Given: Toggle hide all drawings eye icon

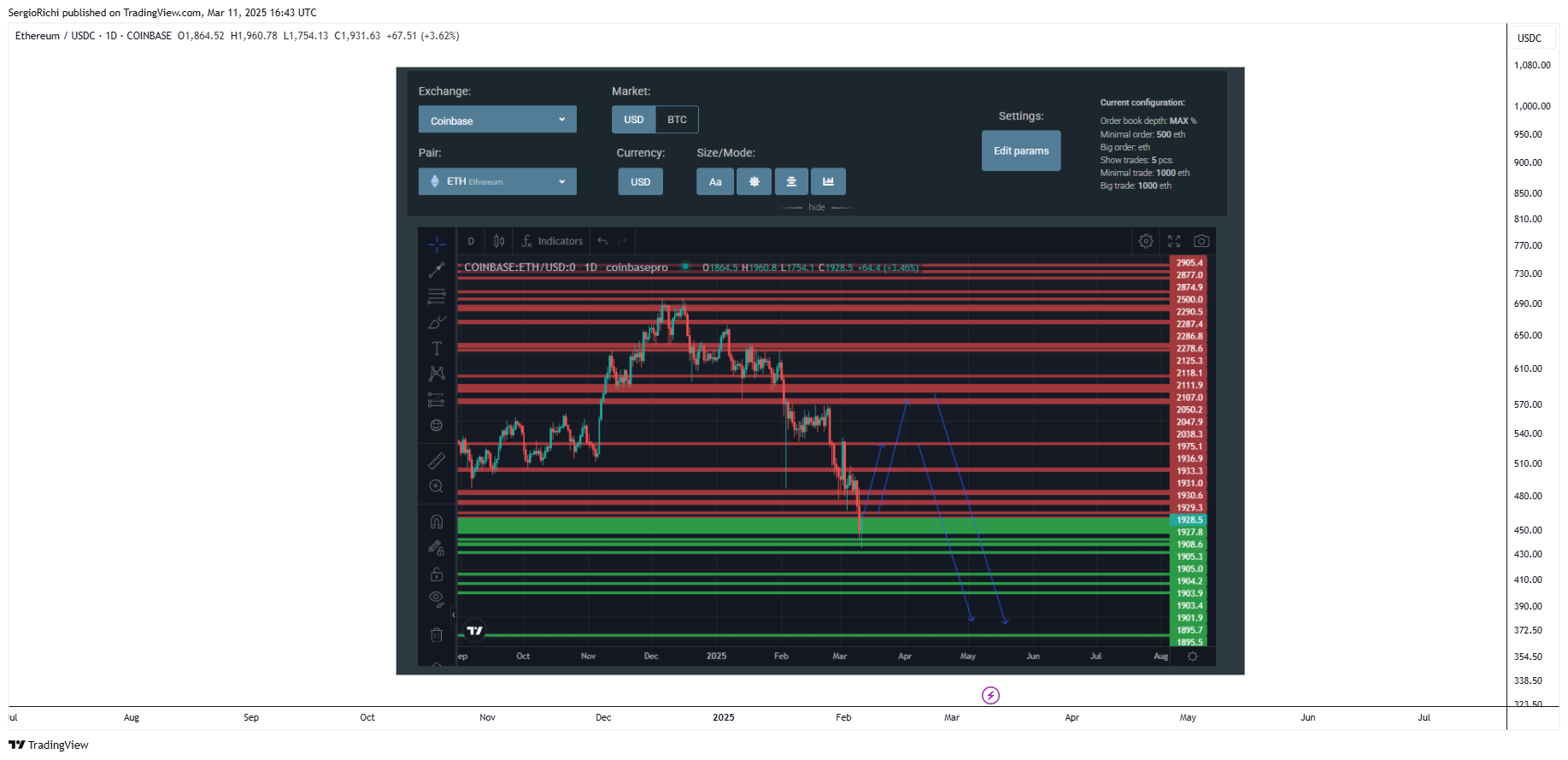Looking at the screenshot, I should (437, 598).
